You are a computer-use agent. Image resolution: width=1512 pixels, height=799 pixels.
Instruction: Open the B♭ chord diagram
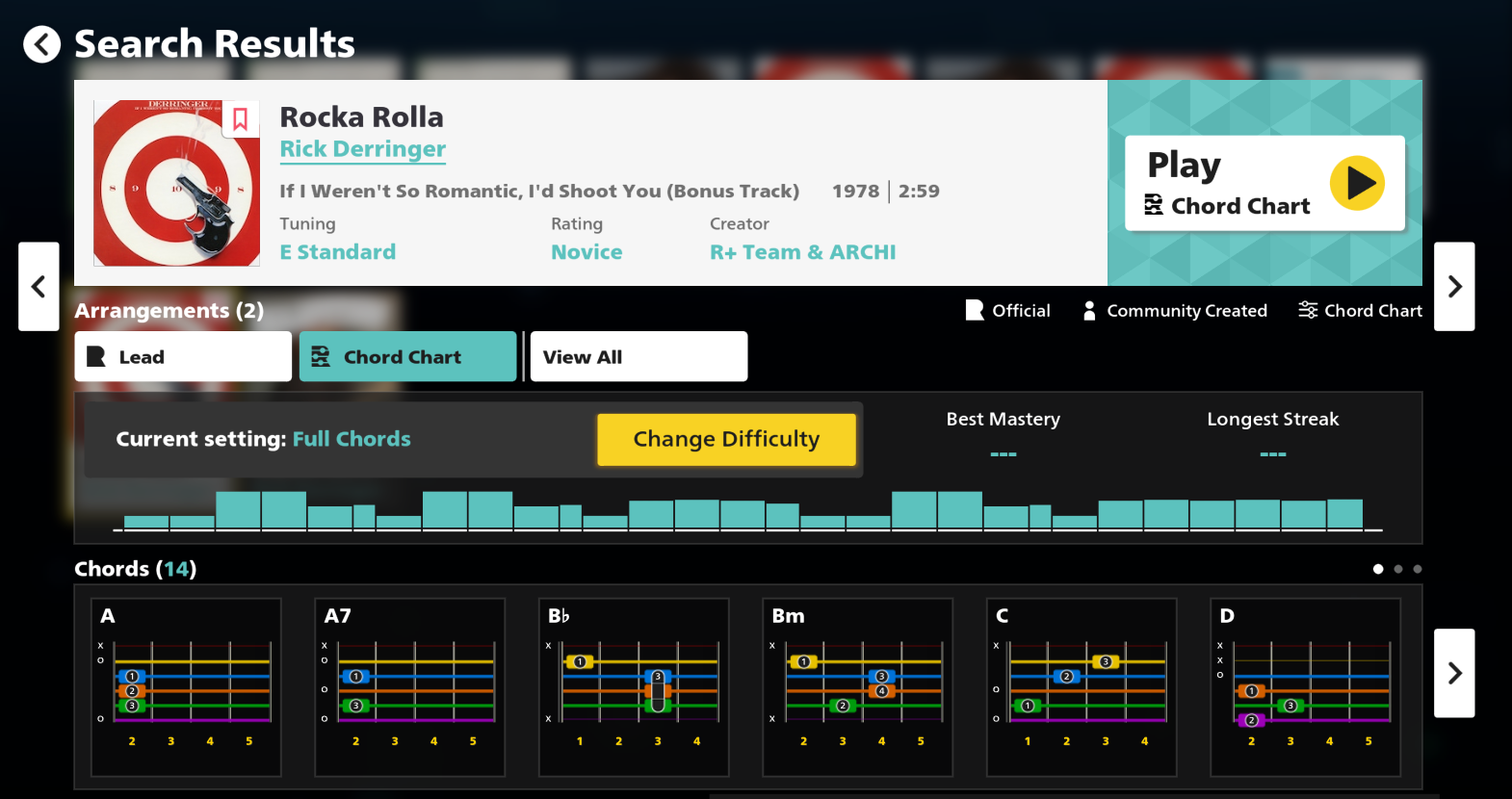point(634,687)
